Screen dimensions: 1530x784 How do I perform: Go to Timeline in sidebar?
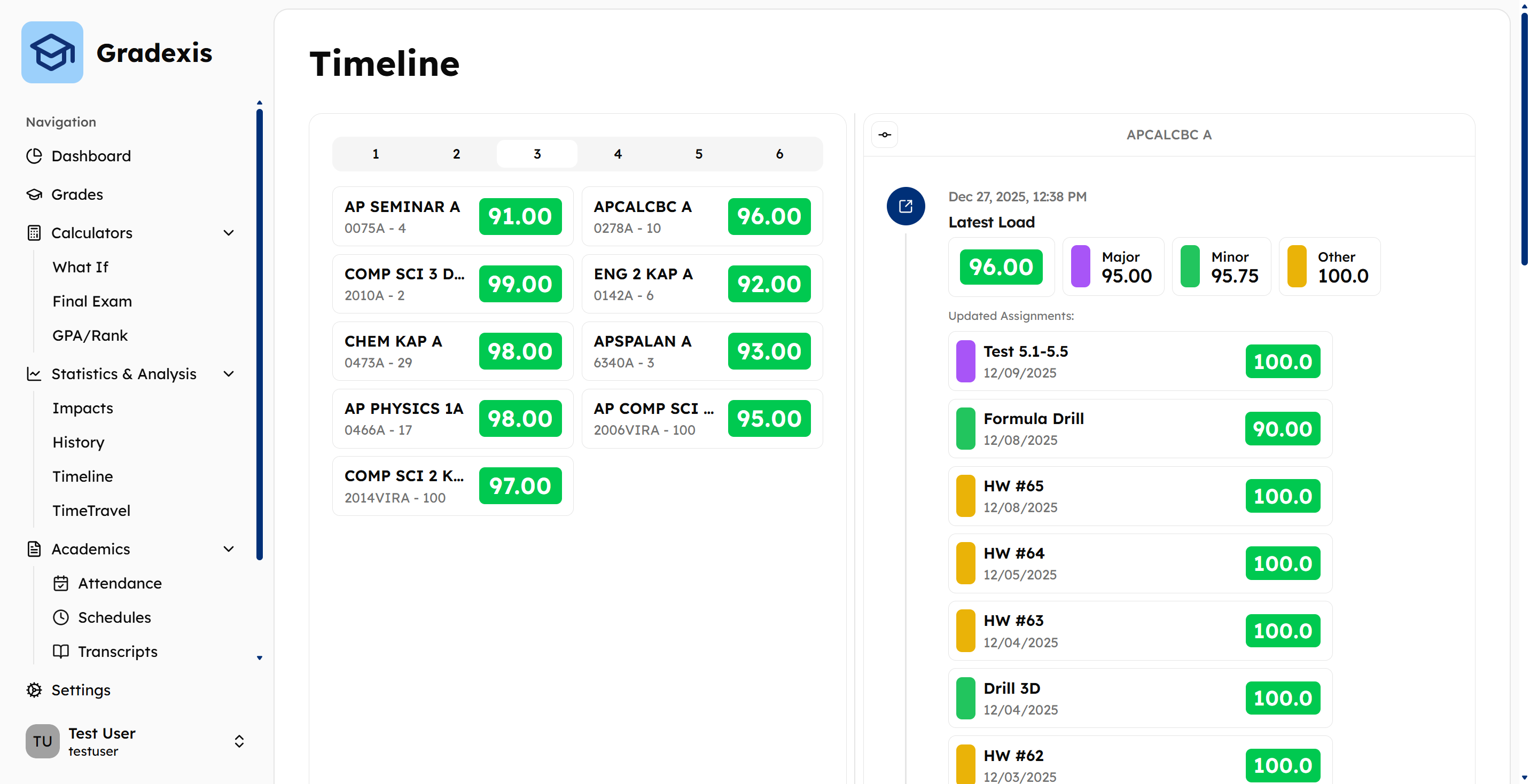click(83, 476)
